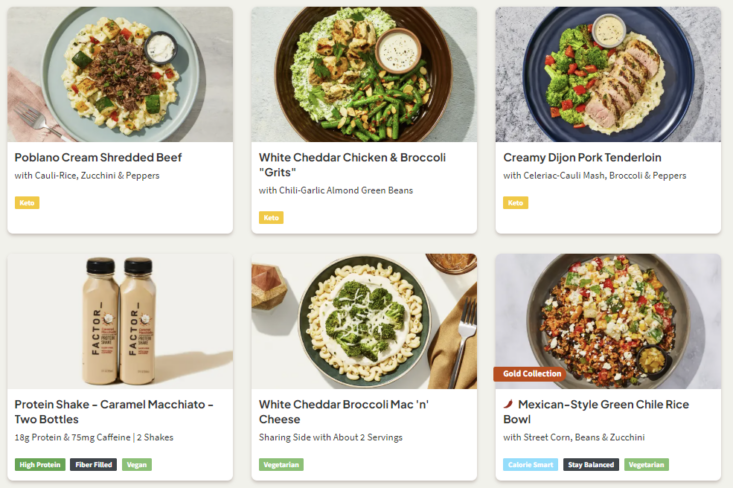Click Vegetarian tag on Mac 'n' Cheese card

[x=281, y=465]
